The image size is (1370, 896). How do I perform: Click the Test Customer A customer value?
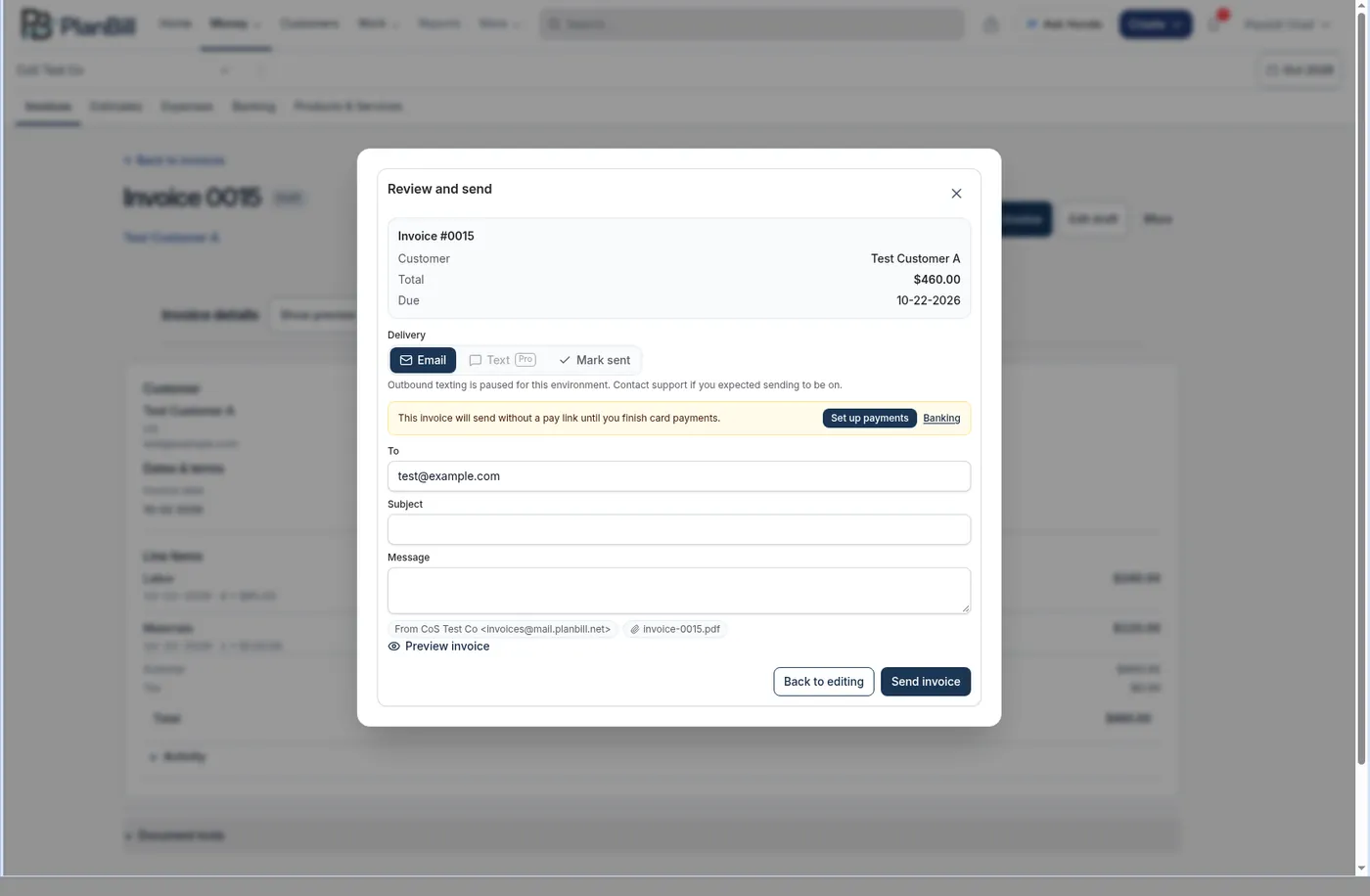pos(915,258)
